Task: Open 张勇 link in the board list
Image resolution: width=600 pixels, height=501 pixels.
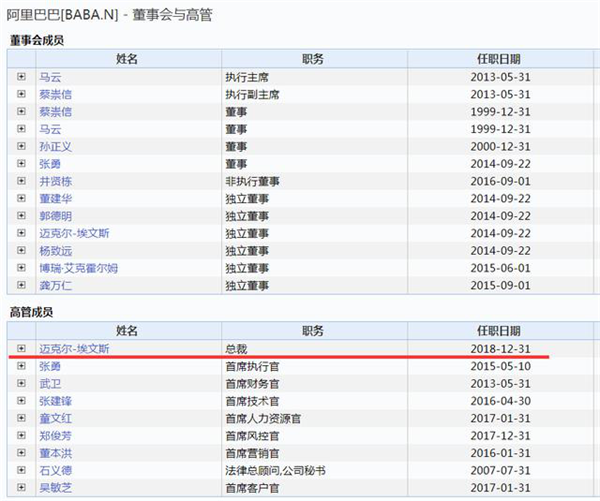Action: pyautogui.click(x=50, y=164)
